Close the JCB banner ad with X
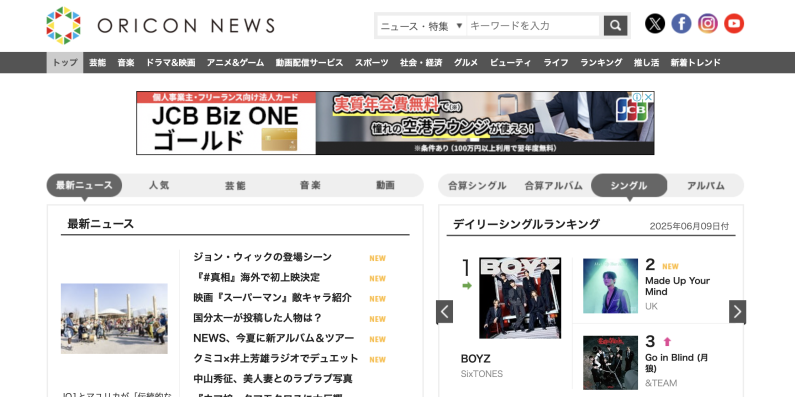The width and height of the screenshot is (795, 397). (x=648, y=97)
